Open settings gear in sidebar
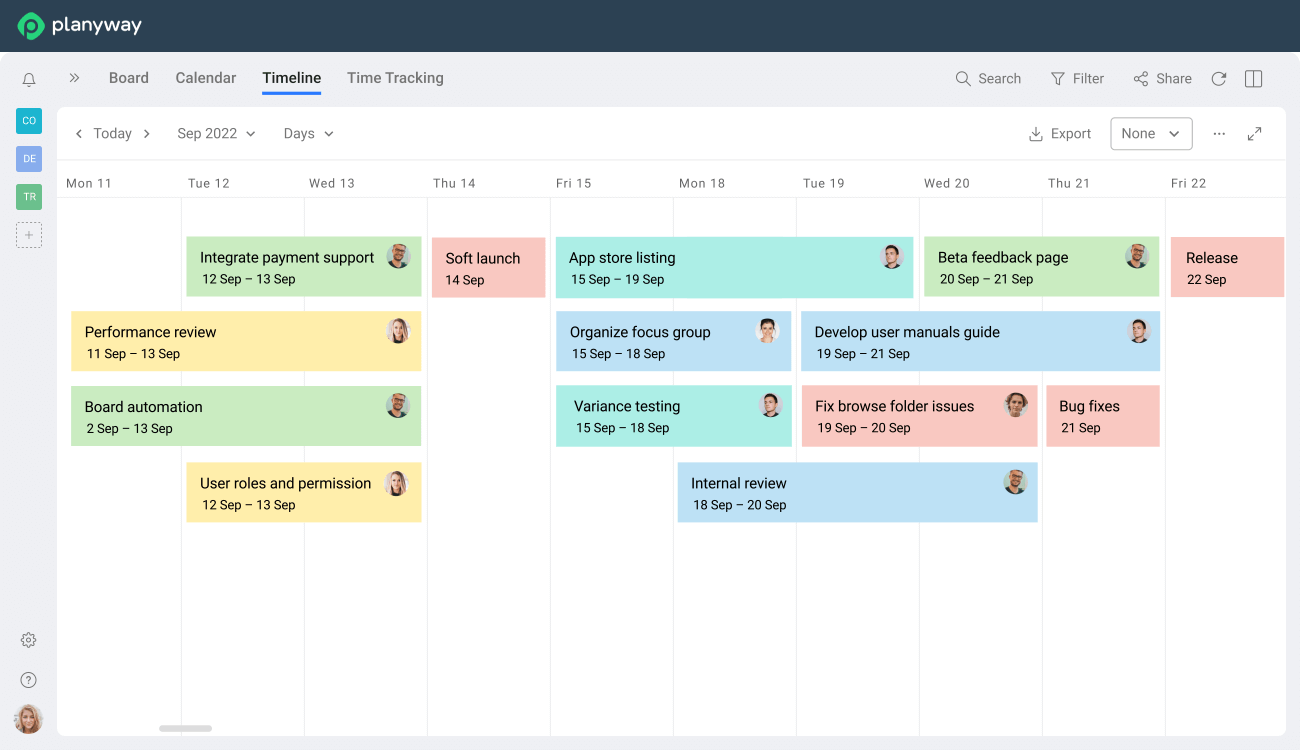 29,640
